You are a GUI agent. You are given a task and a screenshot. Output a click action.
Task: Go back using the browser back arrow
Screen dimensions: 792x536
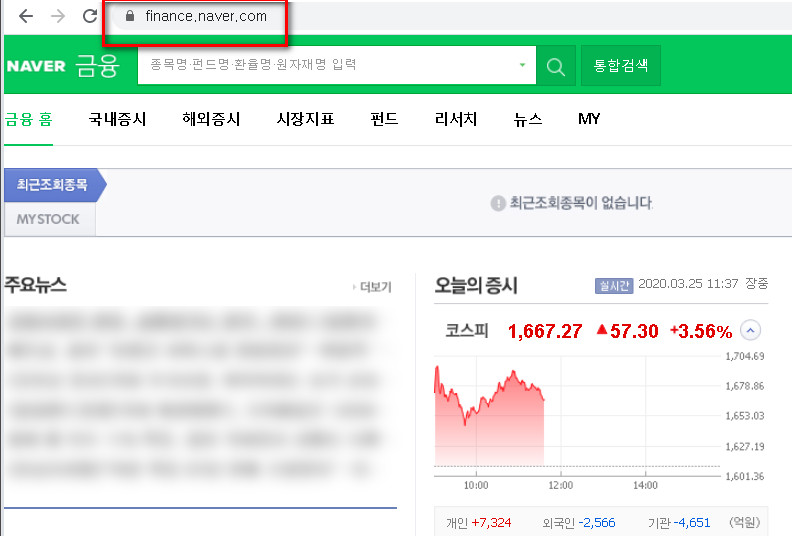[26, 16]
